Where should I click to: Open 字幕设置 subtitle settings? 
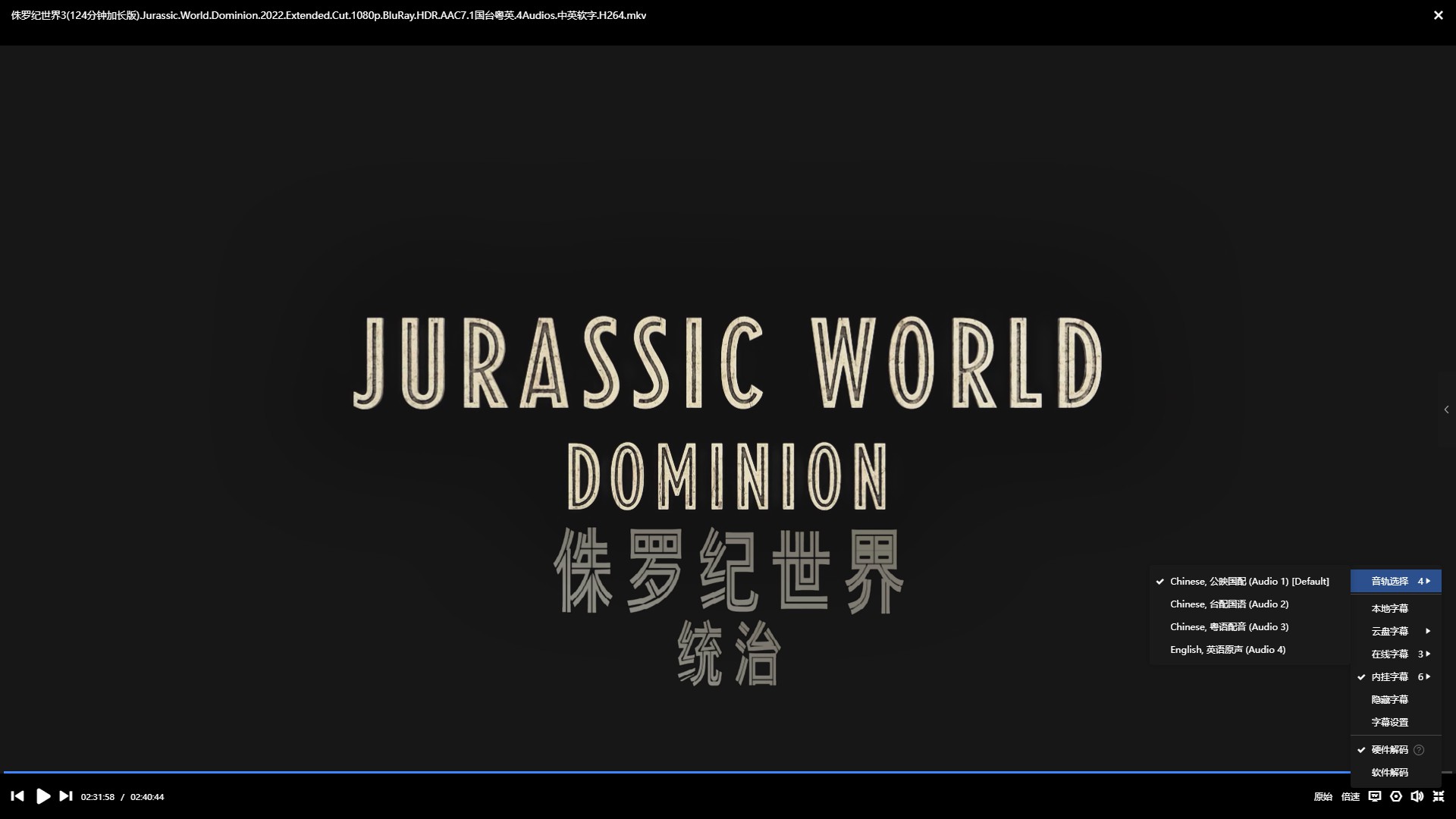click(x=1389, y=723)
